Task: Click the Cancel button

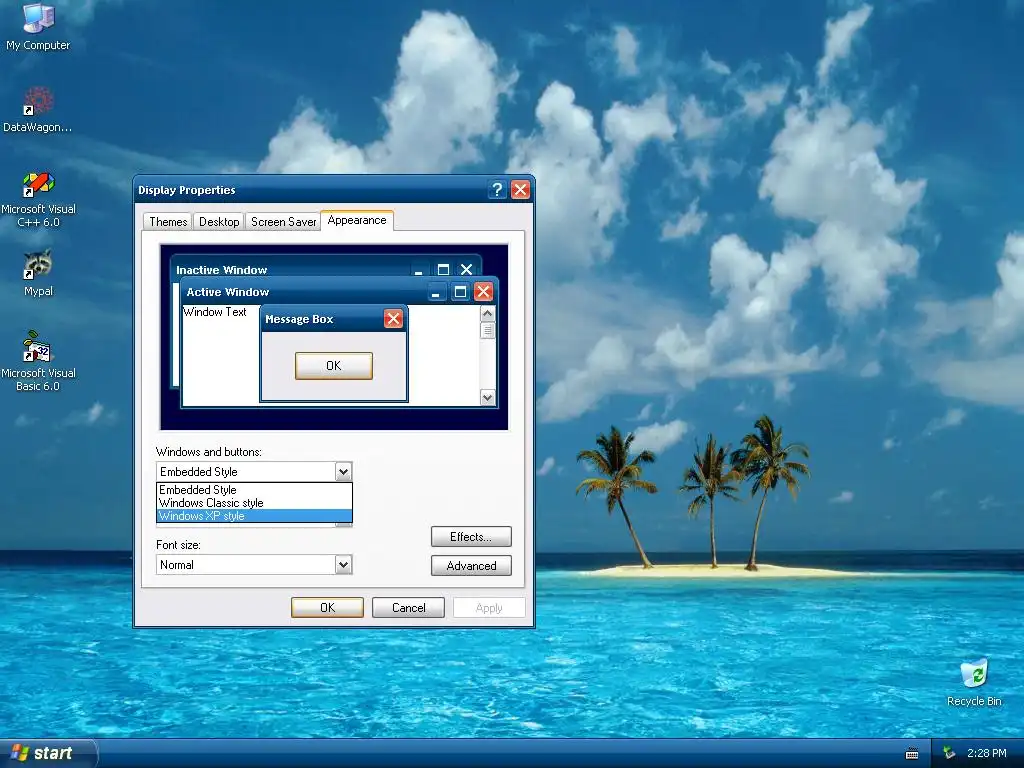Action: 408,607
